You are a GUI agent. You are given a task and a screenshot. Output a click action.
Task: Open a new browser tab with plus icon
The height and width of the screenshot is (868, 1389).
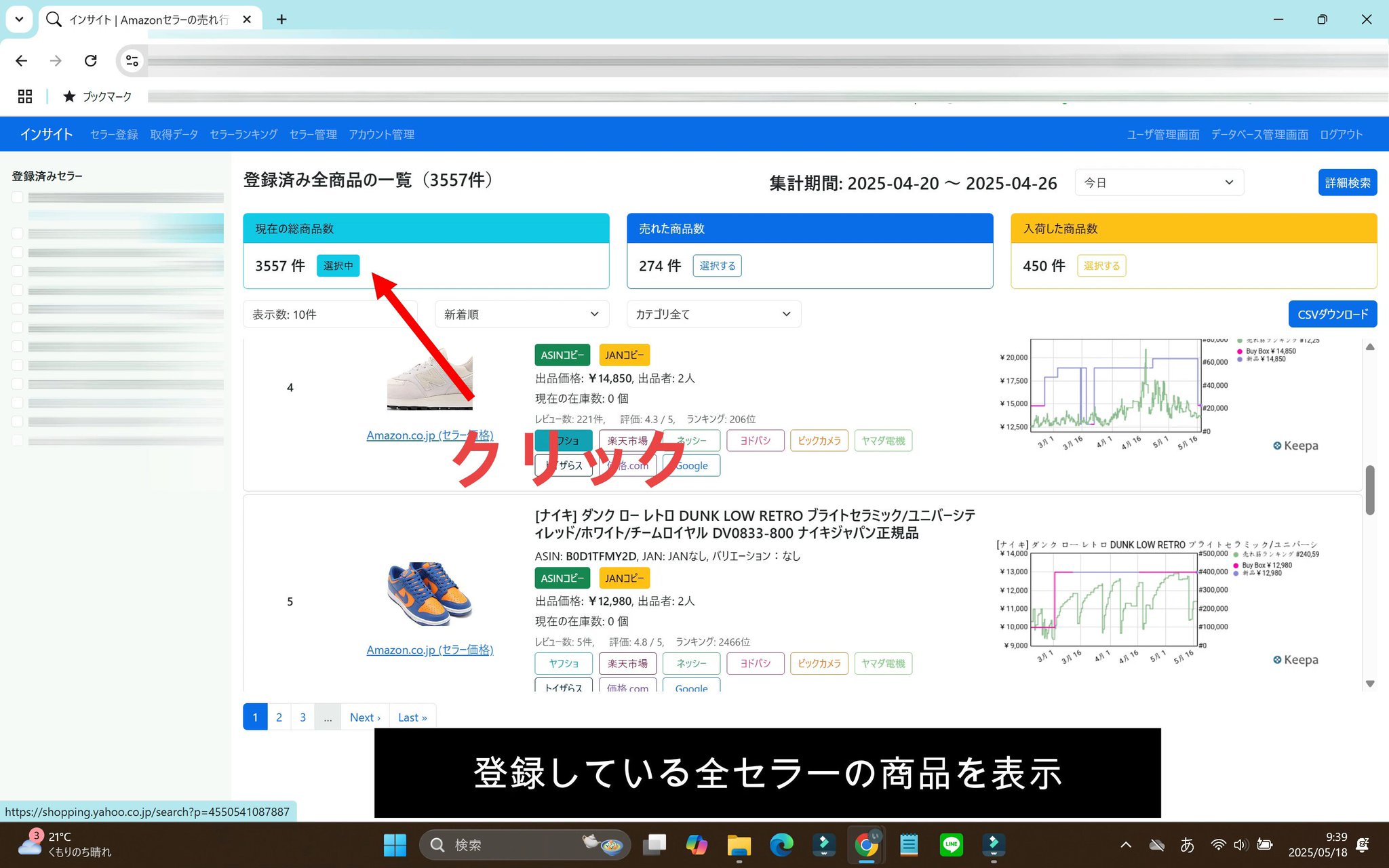click(x=281, y=20)
